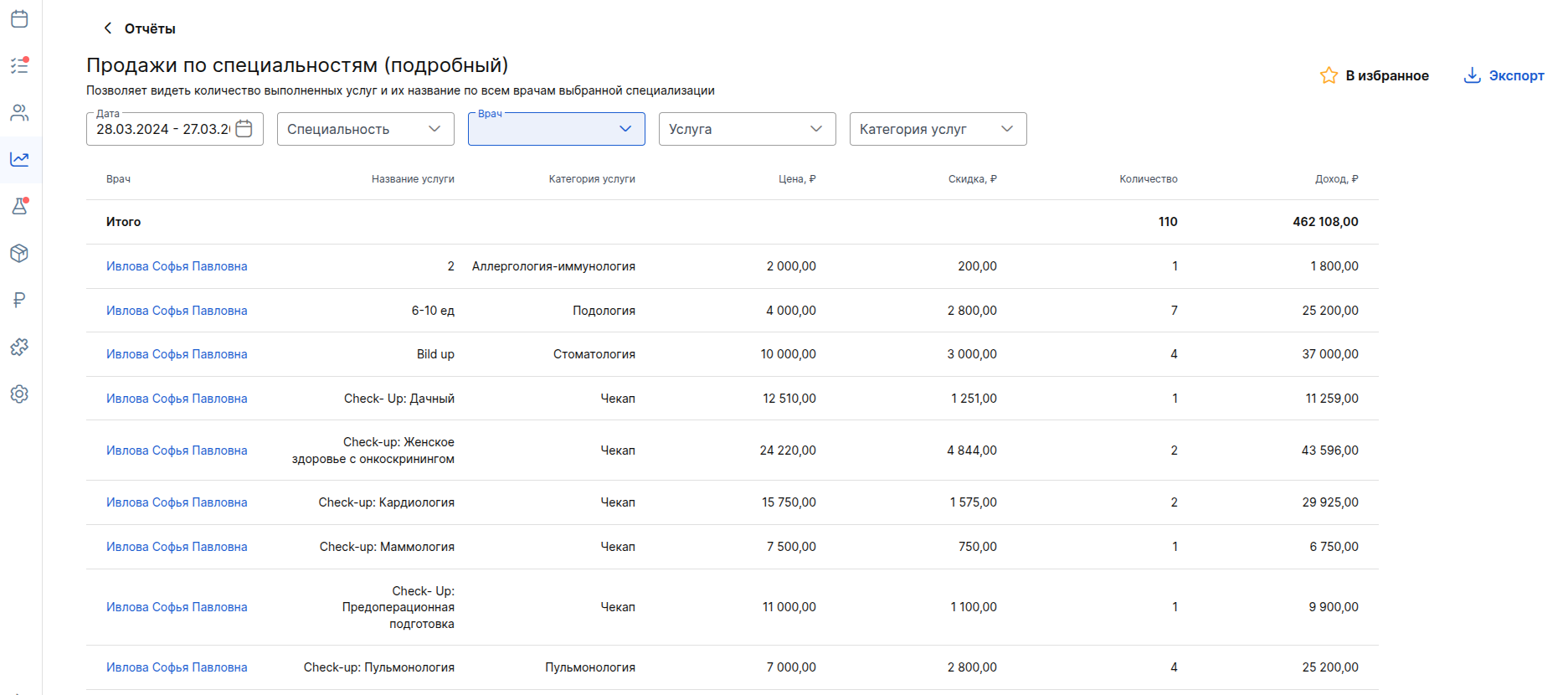Open Ивлова Софья Павловна in the Аллергология-иммунология row
Image resolution: width=1568 pixels, height=695 pixels.
coord(177,266)
